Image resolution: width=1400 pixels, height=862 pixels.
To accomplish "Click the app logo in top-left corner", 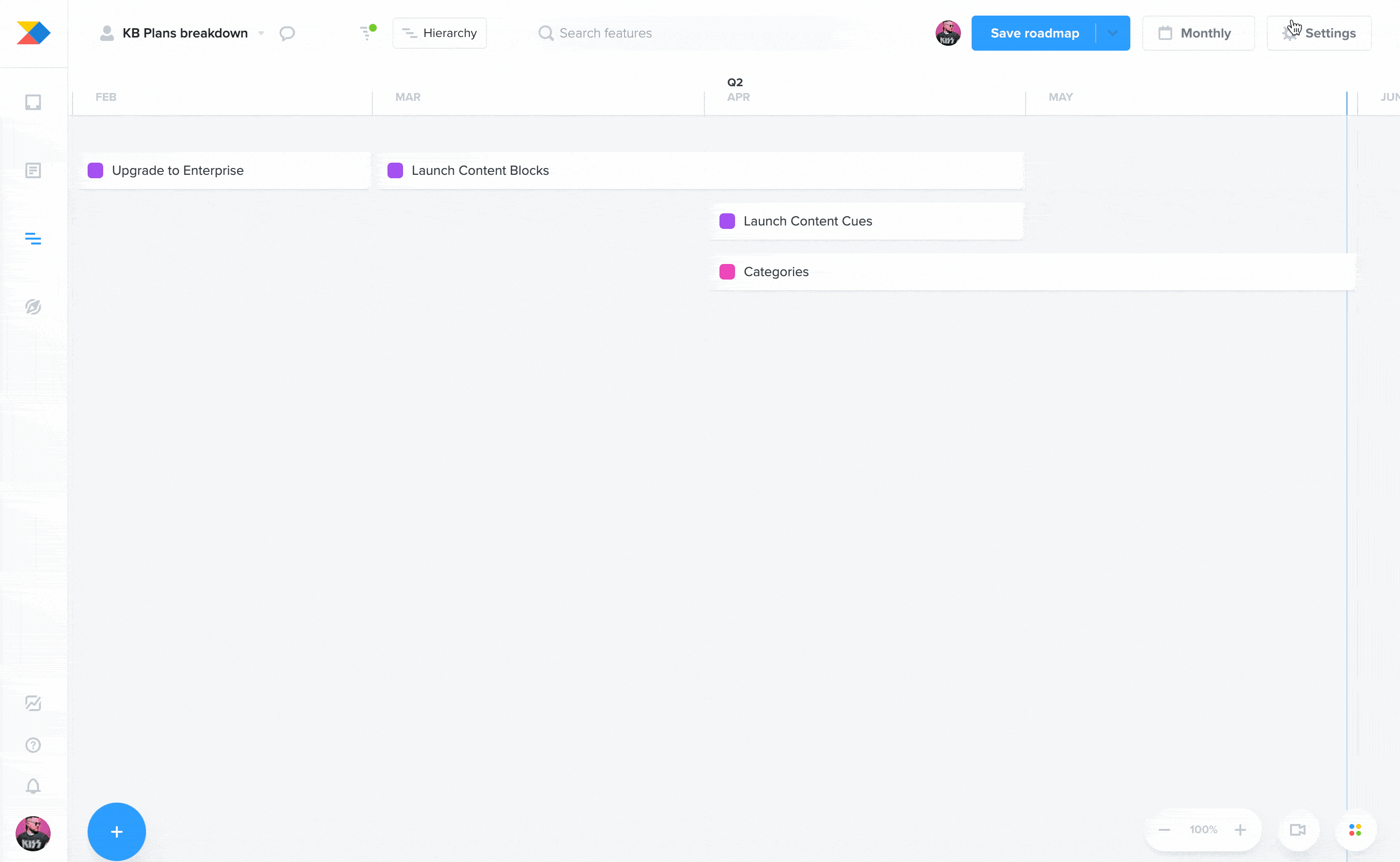I will (x=34, y=33).
